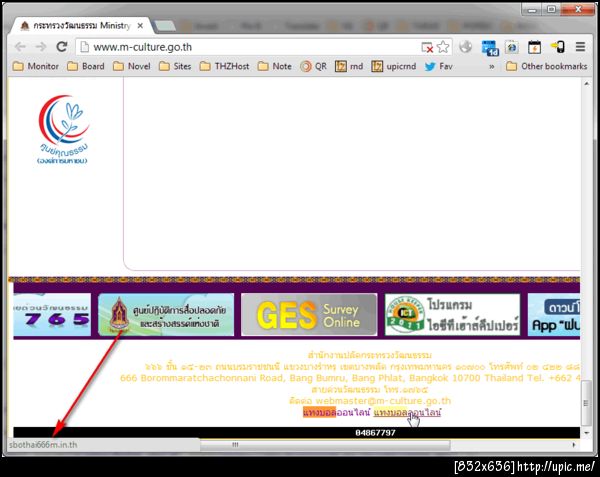The height and width of the screenshot is (477, 600).
Task: Open the blue 1d calendar extension icon
Action: click(489, 48)
